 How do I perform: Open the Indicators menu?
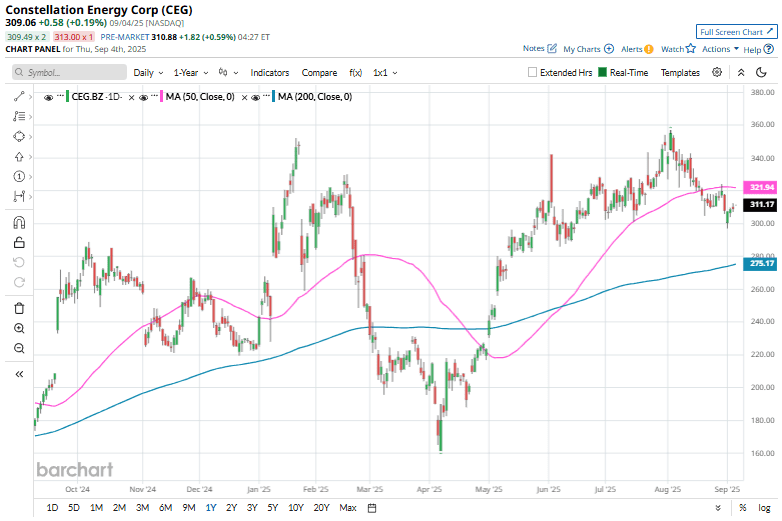click(x=269, y=73)
